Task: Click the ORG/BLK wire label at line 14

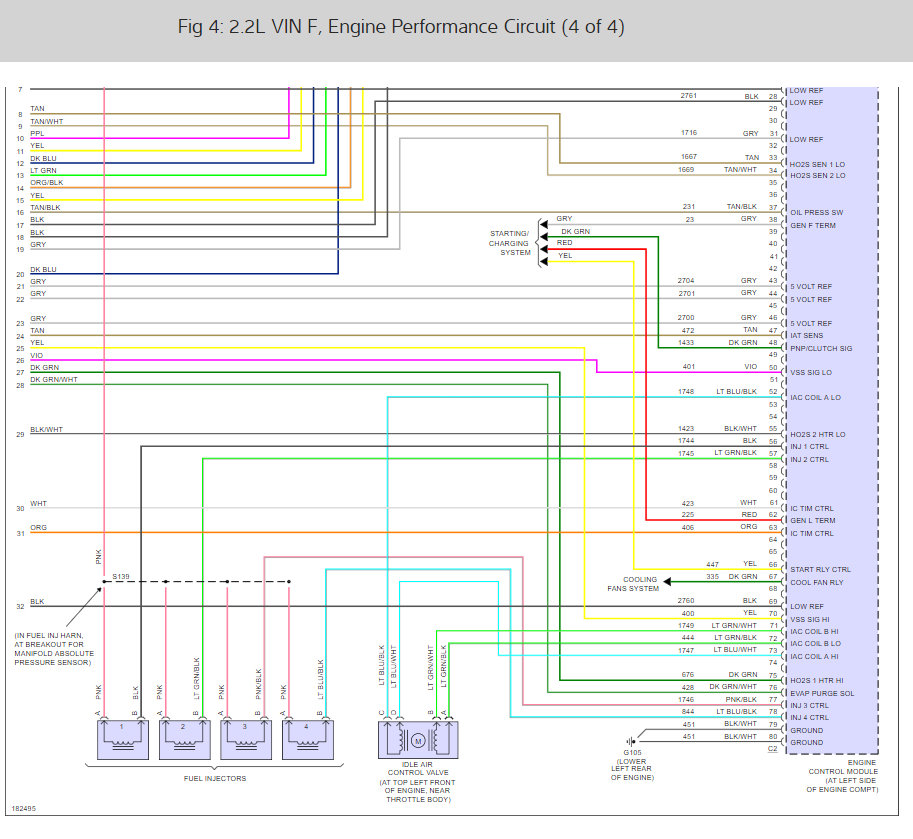Action: click(x=47, y=182)
